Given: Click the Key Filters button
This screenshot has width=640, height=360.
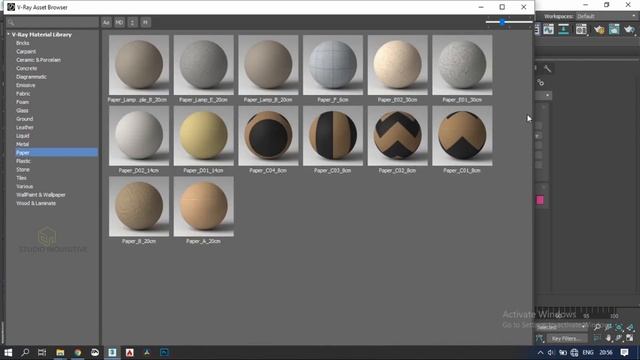Looking at the screenshot, I should 566,338.
